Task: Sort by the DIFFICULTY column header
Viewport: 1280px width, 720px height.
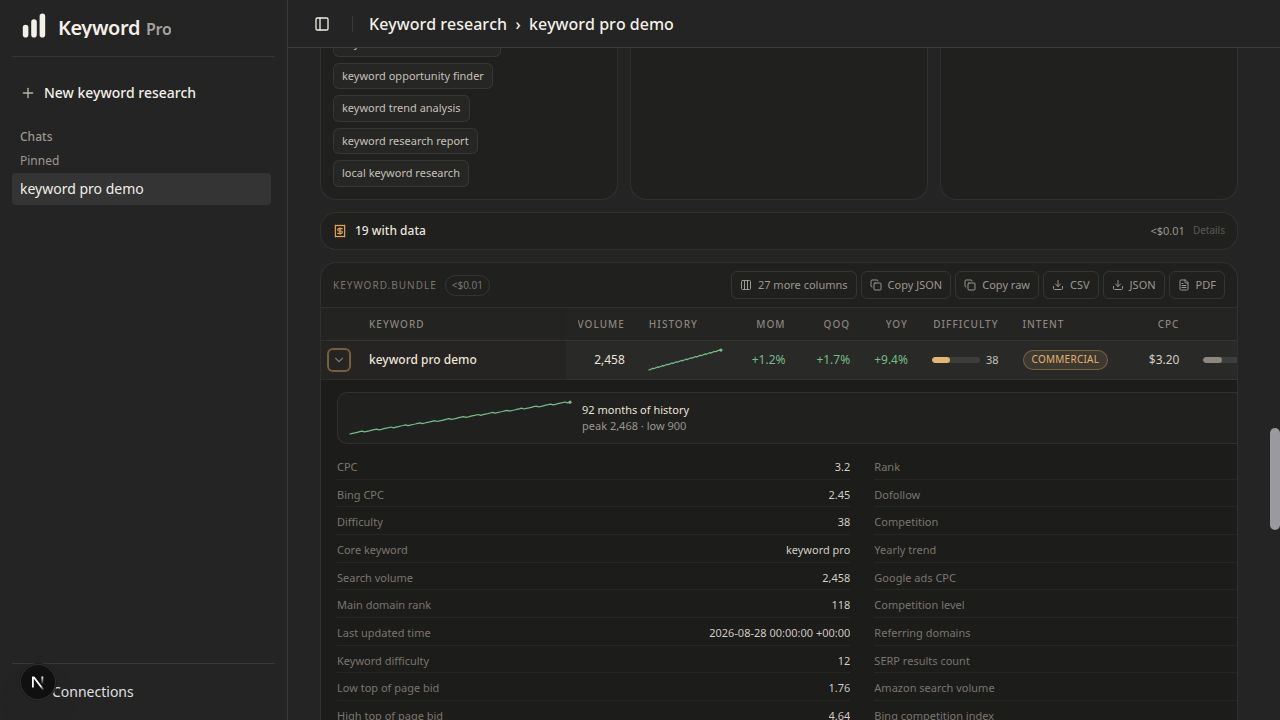Action: click(x=965, y=324)
